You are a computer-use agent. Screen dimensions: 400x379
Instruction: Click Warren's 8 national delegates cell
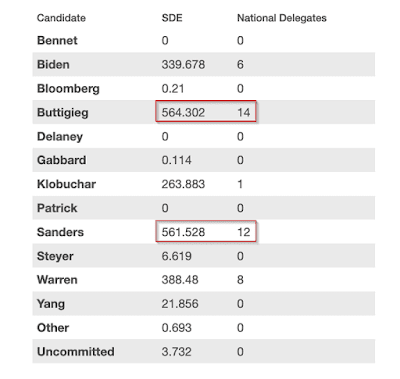pos(240,280)
